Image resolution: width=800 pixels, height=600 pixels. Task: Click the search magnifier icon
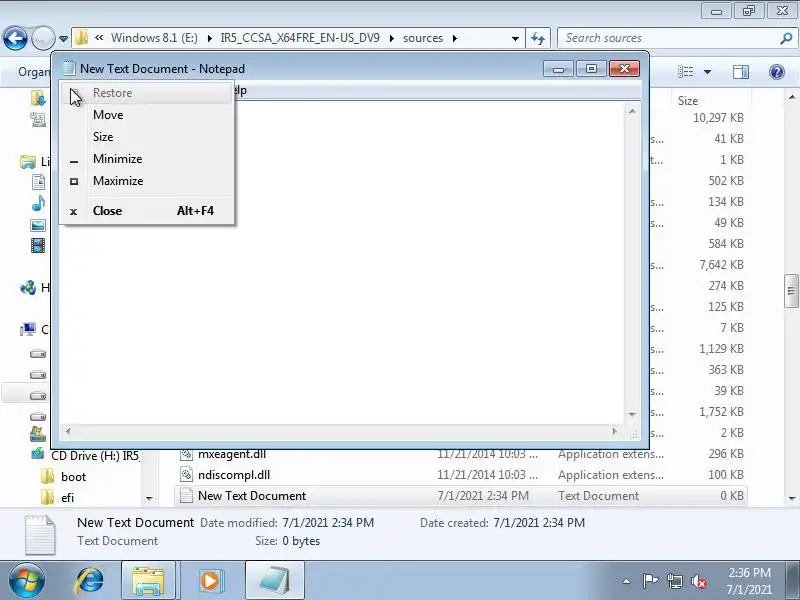coord(786,38)
